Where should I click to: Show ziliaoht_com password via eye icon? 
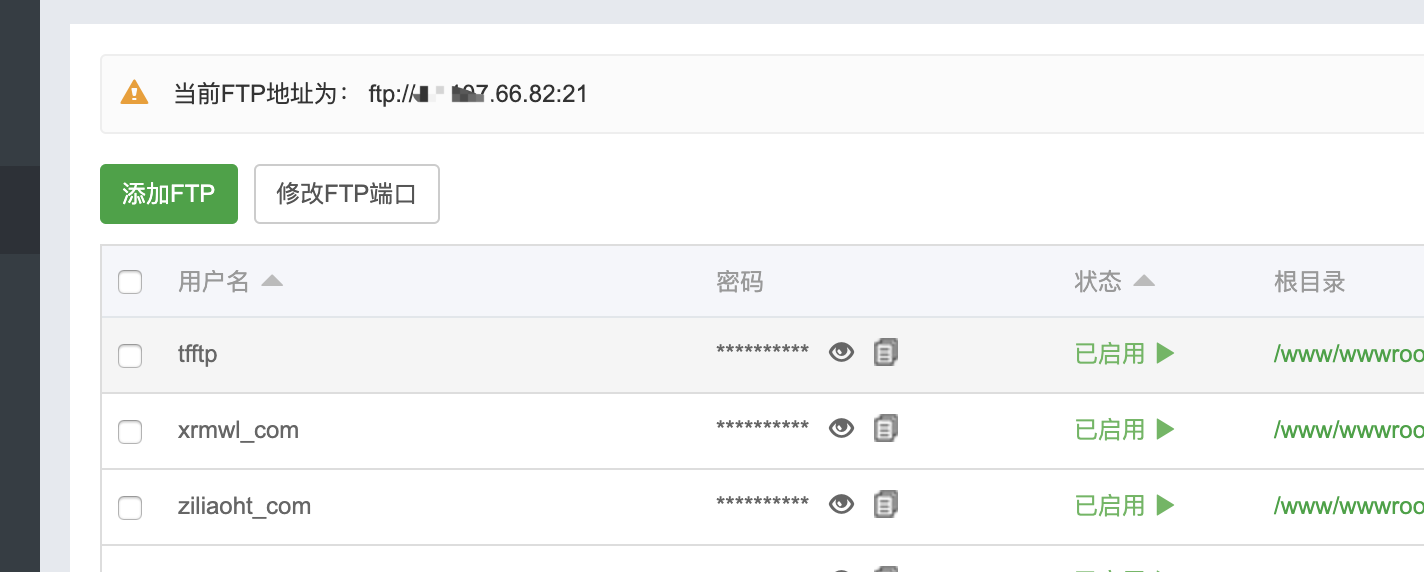841,504
